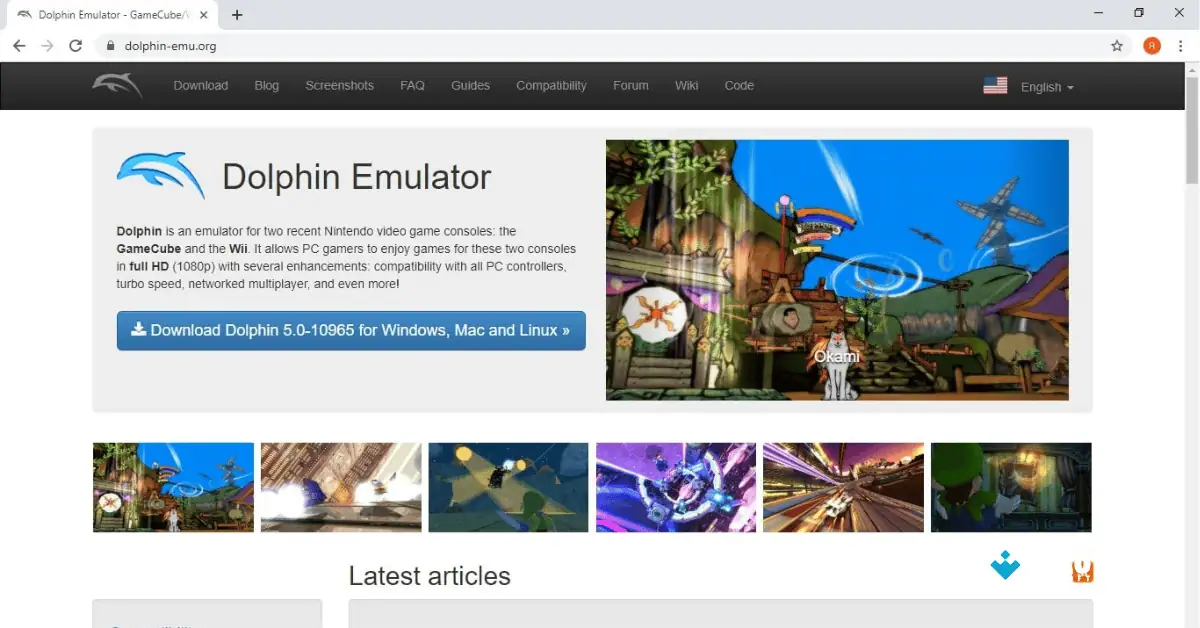Image resolution: width=1200 pixels, height=628 pixels.
Task: Click the back navigation arrow
Action: [18, 45]
